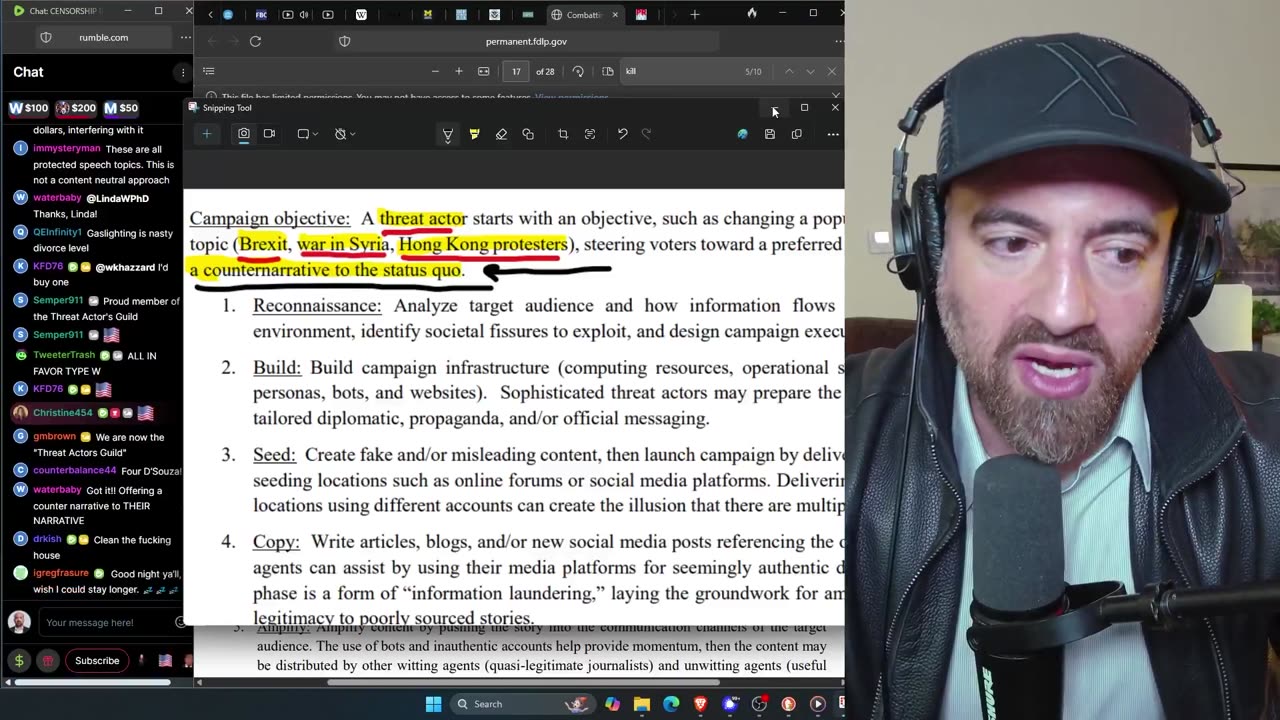The width and height of the screenshot is (1280, 720).
Task: Select the yellow highlighter tool
Action: [x=474, y=135]
